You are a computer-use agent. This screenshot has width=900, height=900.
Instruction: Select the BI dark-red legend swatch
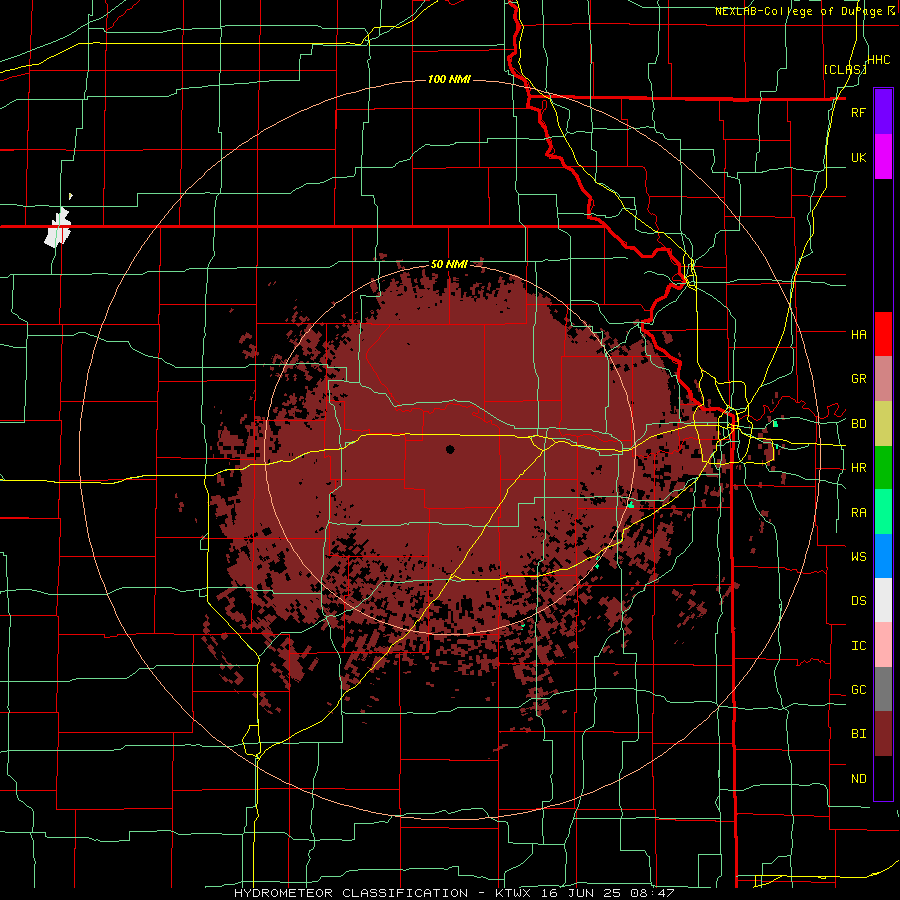pyautogui.click(x=883, y=734)
